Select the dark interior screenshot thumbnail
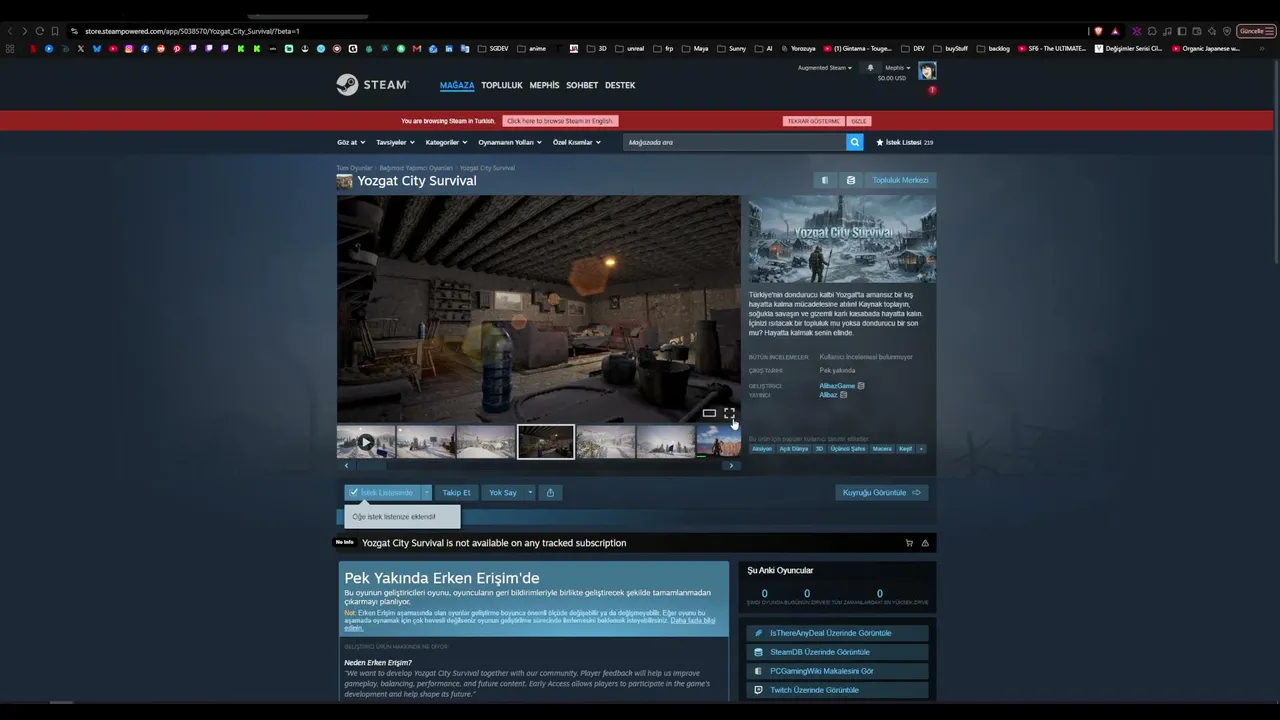 [x=546, y=442]
